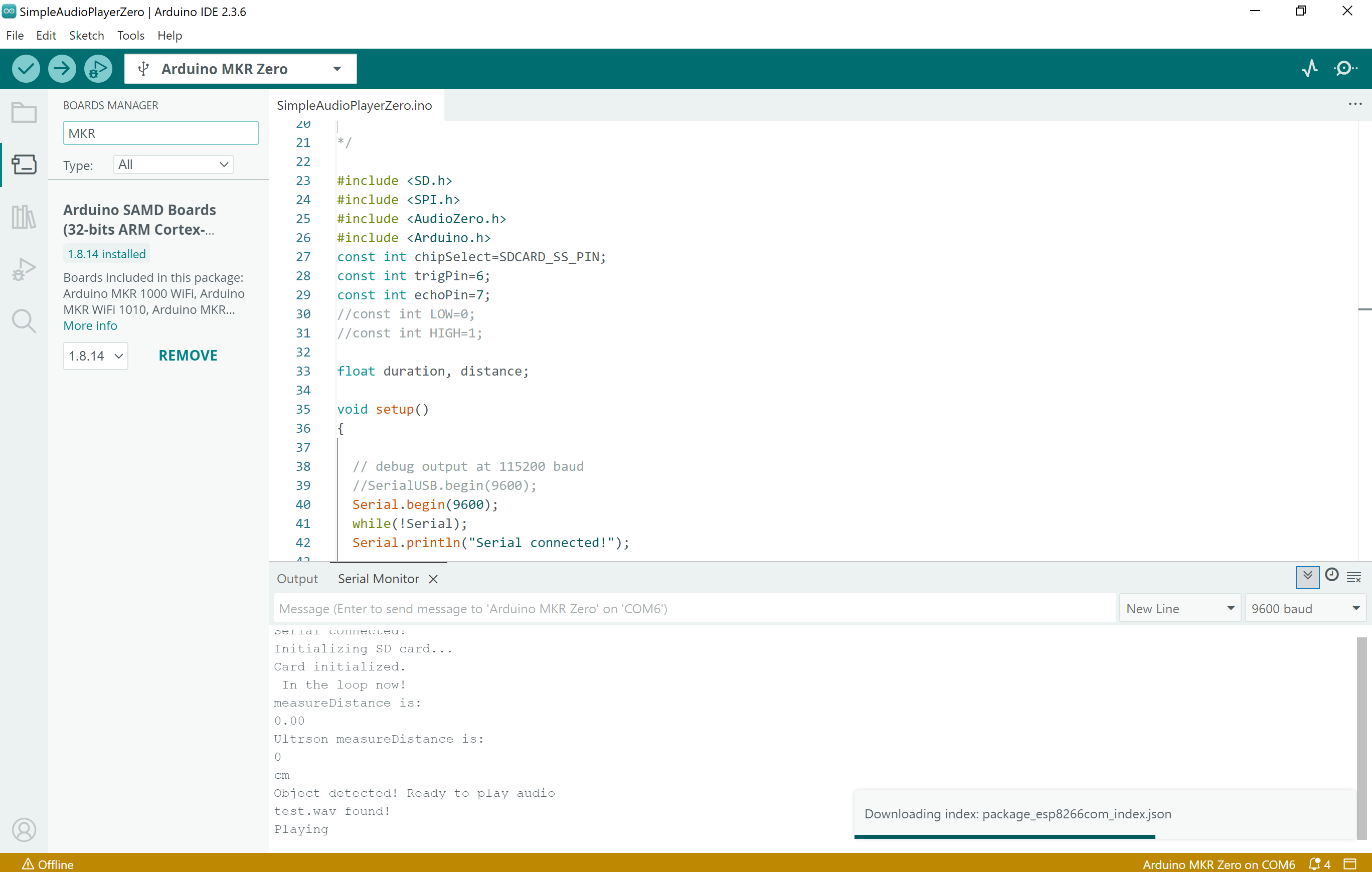
Task: Click the Verify sketch checkmark button
Action: click(26, 69)
